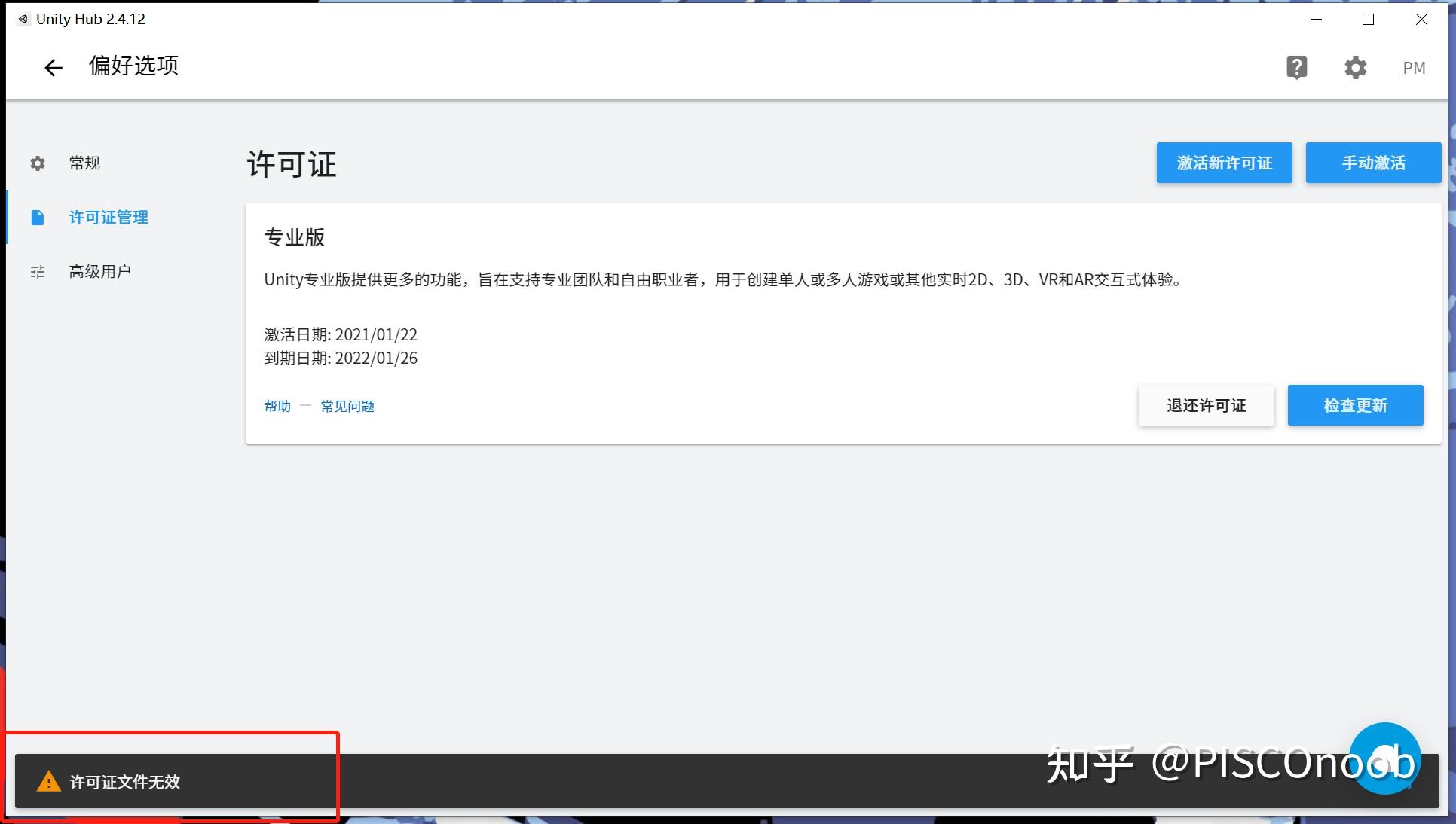Click the gear icon beside 常规
The image size is (1456, 824).
point(38,163)
